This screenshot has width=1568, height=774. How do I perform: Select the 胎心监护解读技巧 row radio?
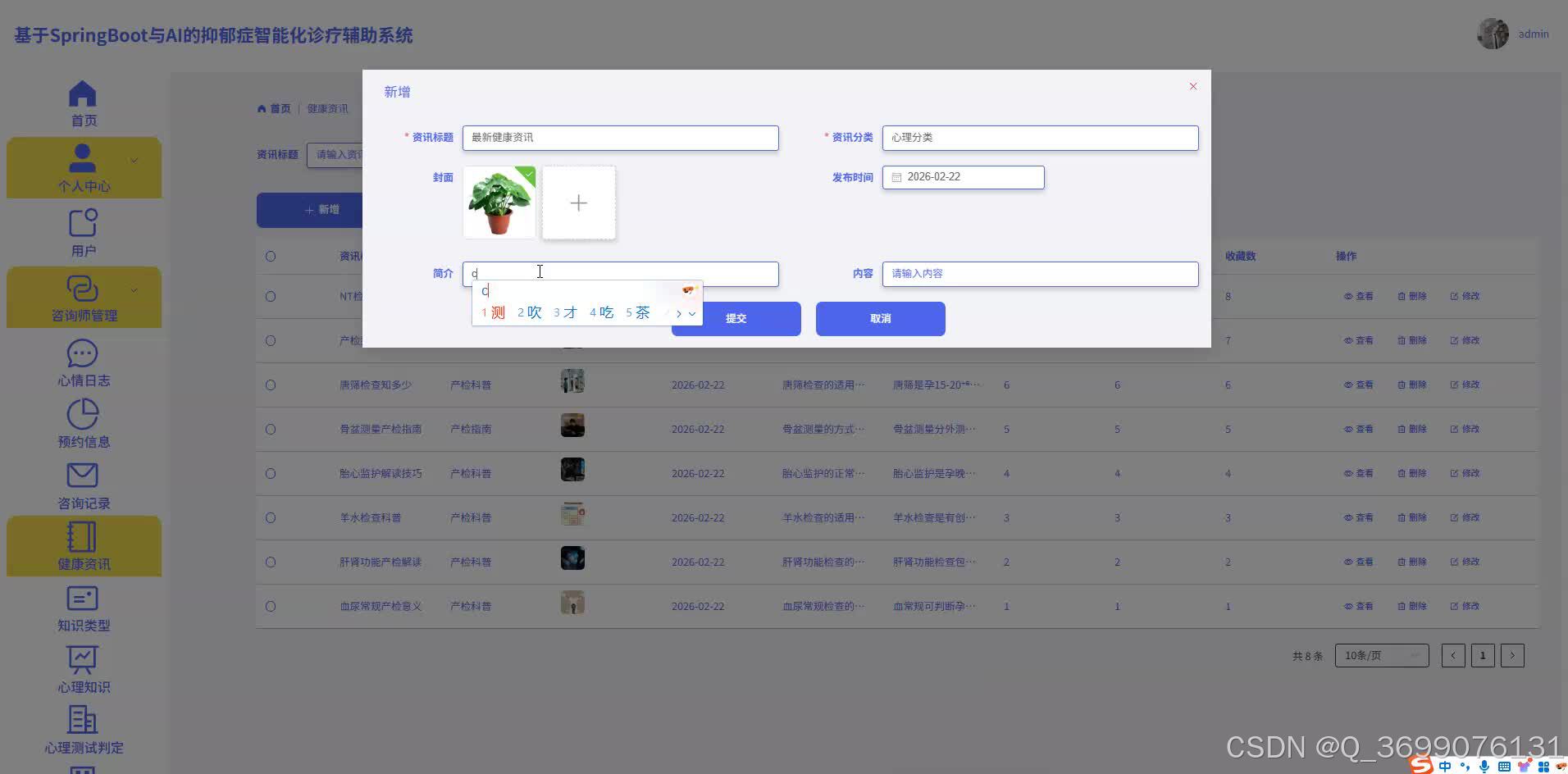271,474
